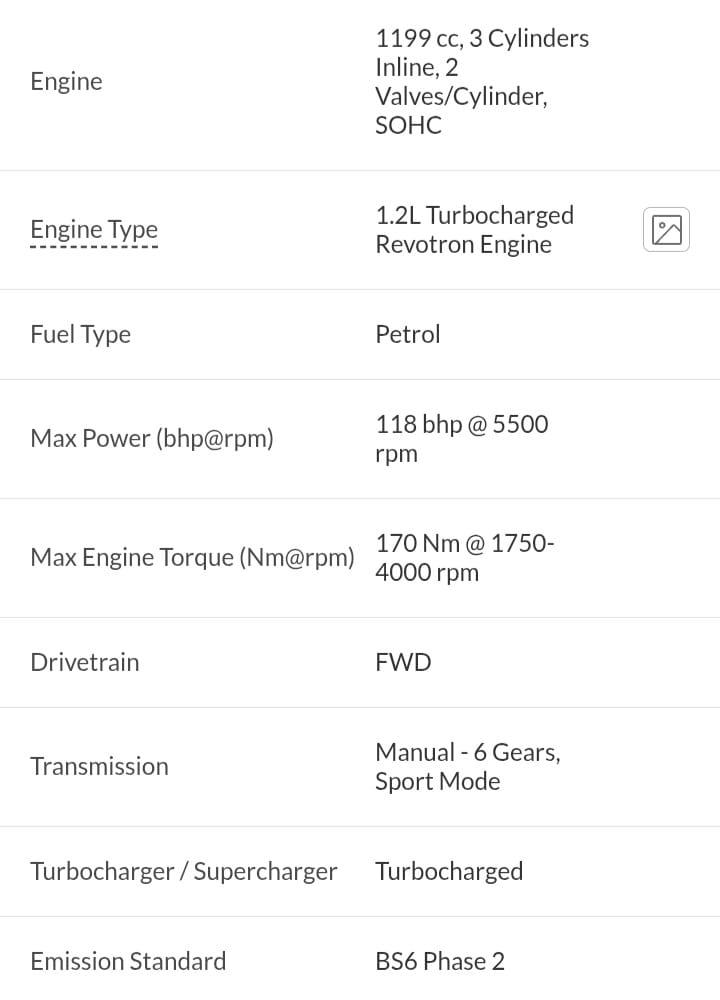Image resolution: width=720 pixels, height=1000 pixels.
Task: Click the 1199 cc engine specification text
Action: click(x=481, y=82)
